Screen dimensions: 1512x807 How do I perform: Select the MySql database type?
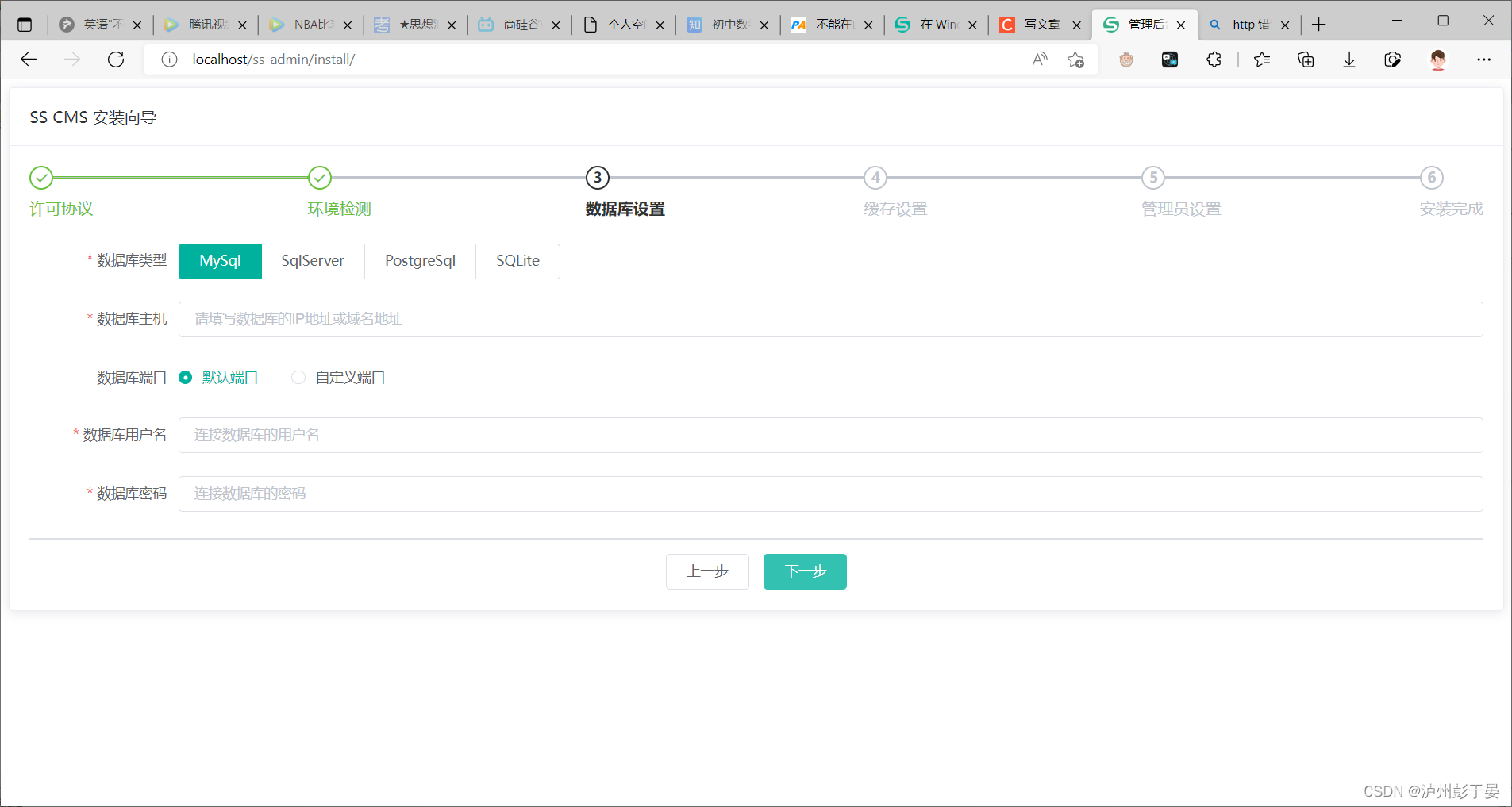click(220, 260)
